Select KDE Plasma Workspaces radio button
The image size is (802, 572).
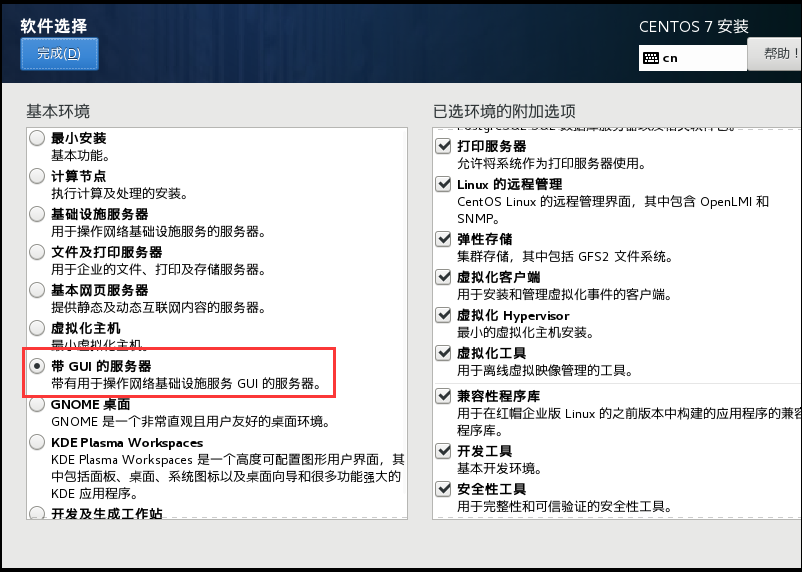tap(37, 442)
